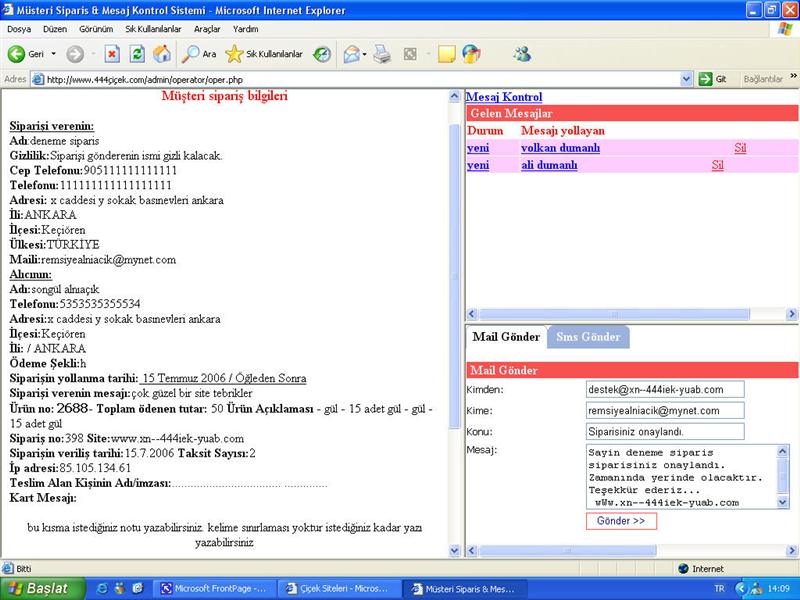Click yeni status in ali dumanlı row
800x600 pixels.
478,165
